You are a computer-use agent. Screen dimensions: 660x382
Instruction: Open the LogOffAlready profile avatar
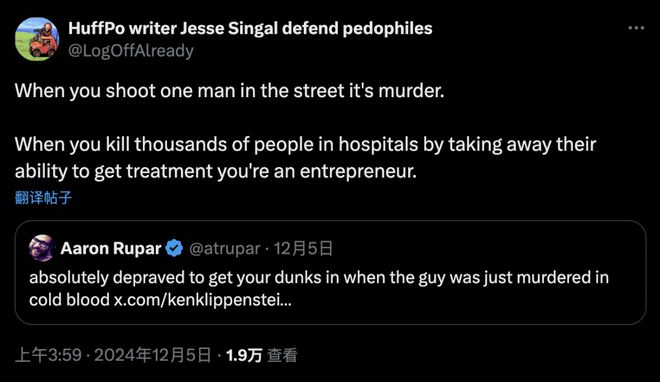coord(37,39)
